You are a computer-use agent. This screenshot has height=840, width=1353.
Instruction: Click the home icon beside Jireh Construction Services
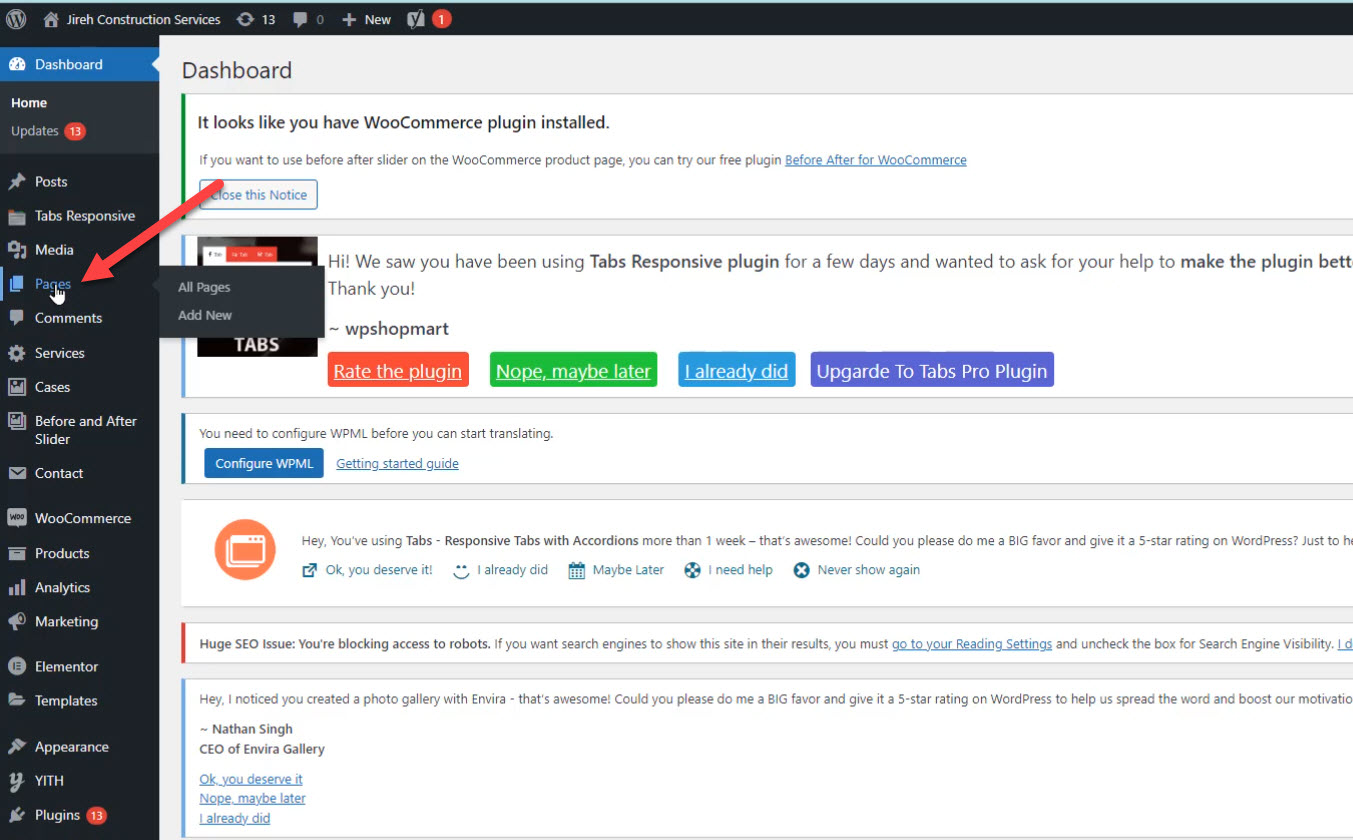(x=51, y=19)
